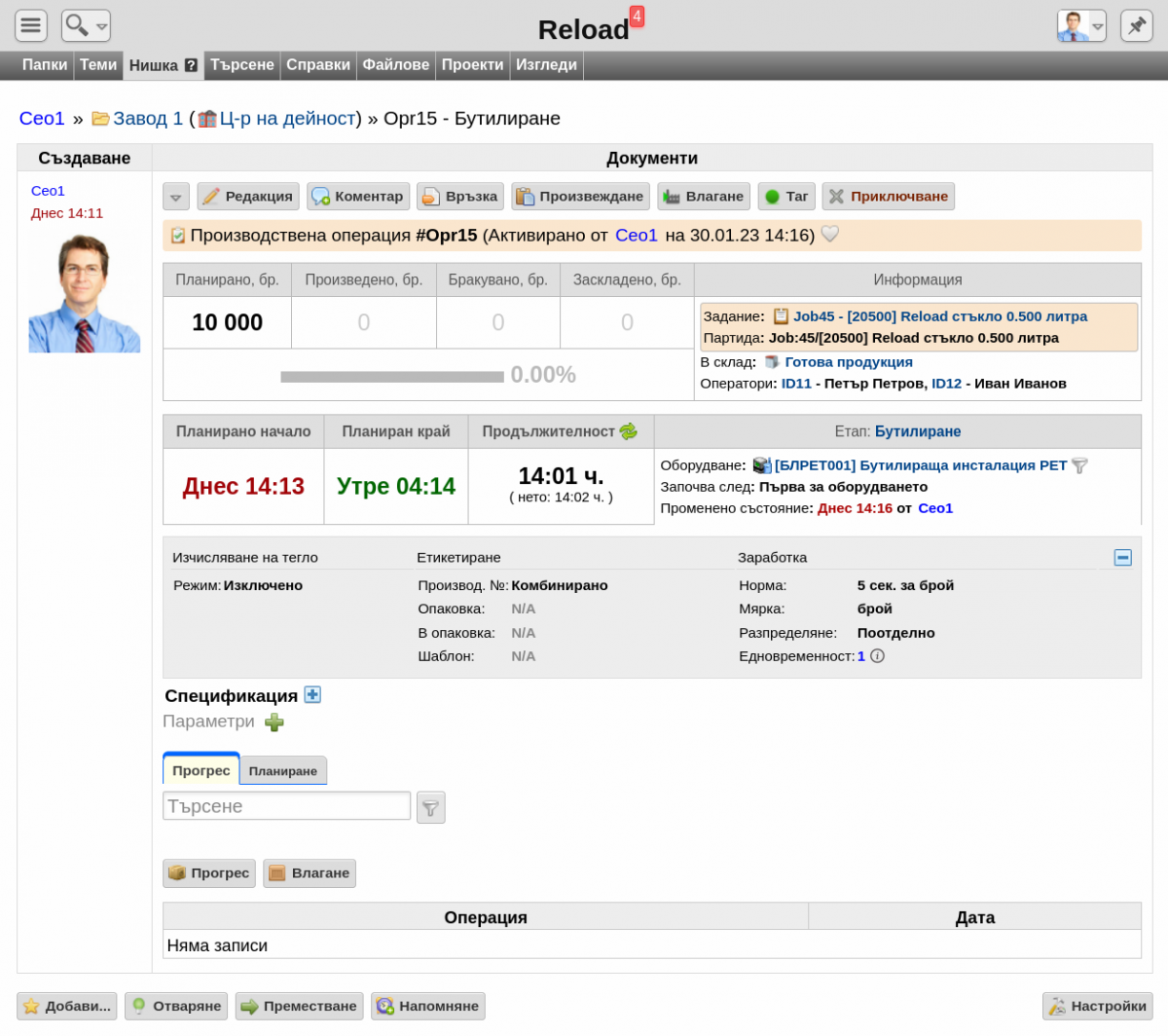The image size is (1168, 1036).
Task: Click the info icon next to Едновременност
Action: (x=877, y=656)
